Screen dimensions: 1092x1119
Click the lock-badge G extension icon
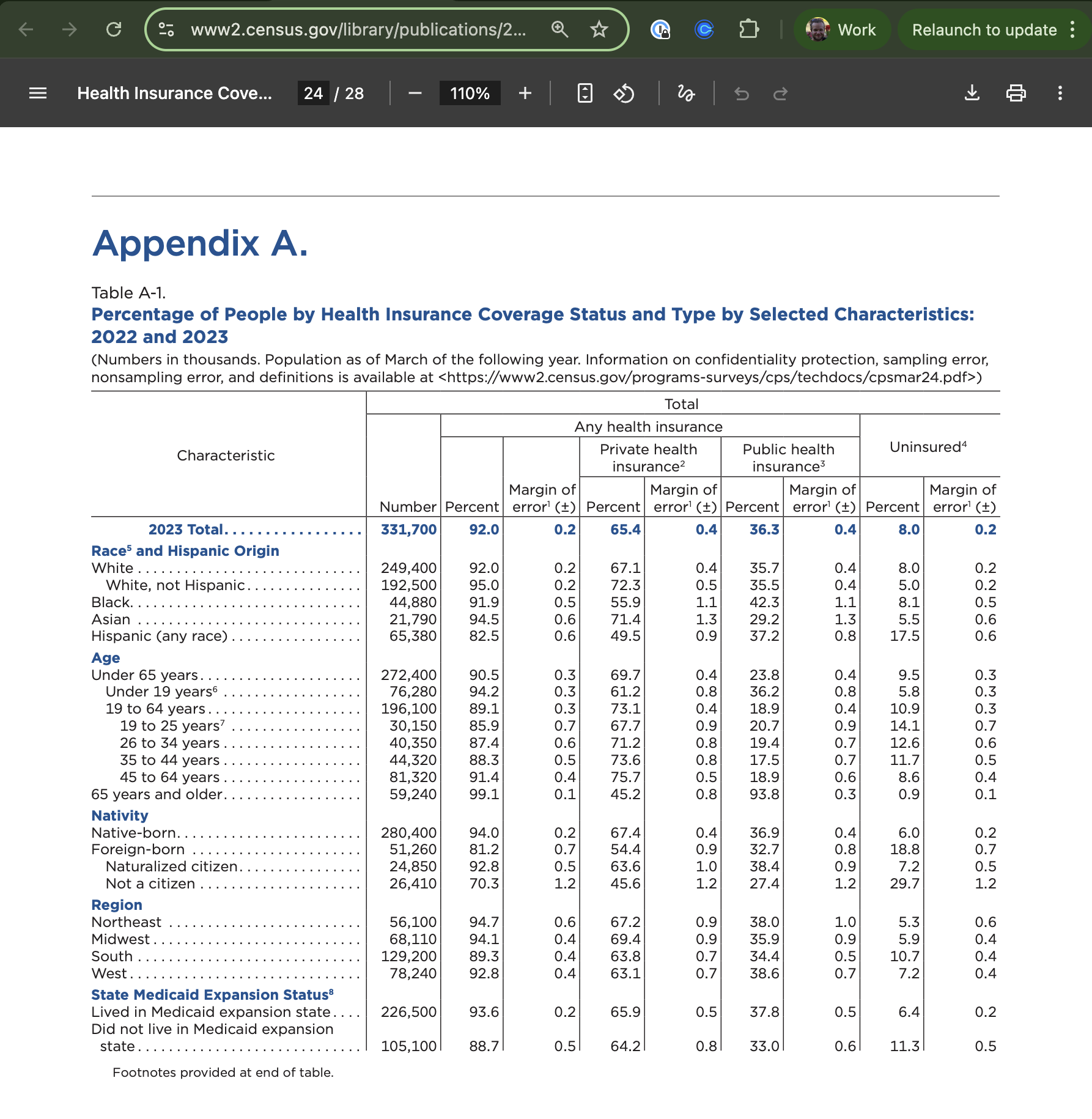[660, 29]
